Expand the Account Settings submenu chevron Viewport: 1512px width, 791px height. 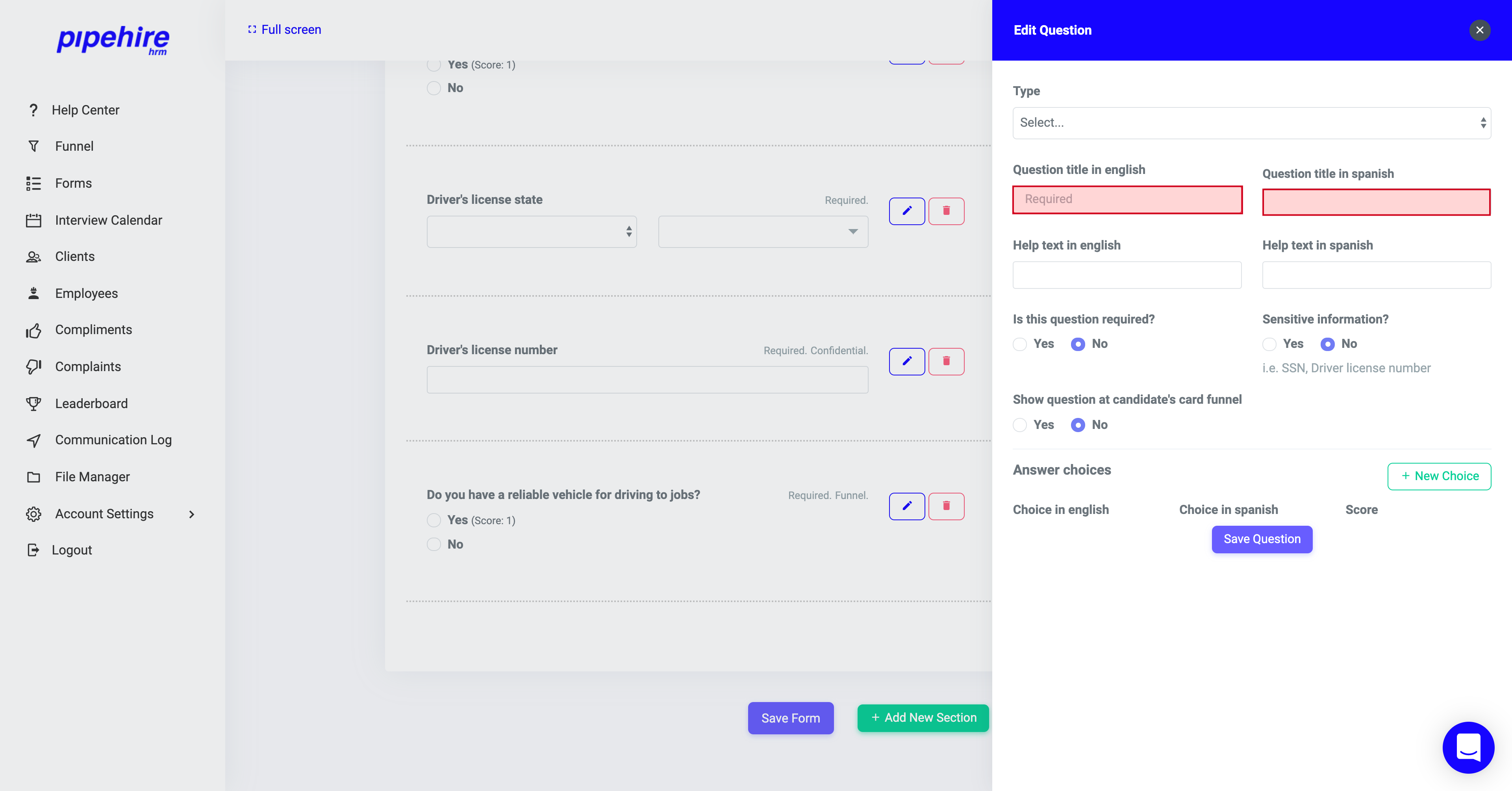(191, 514)
